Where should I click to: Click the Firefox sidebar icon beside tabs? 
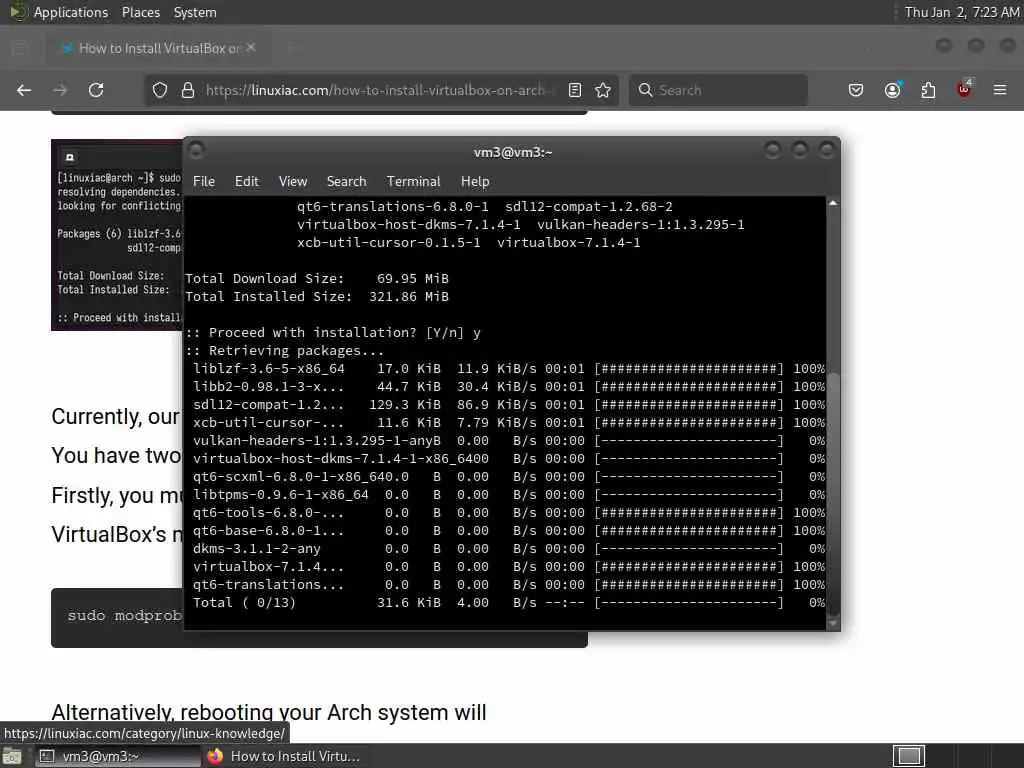click(x=20, y=48)
